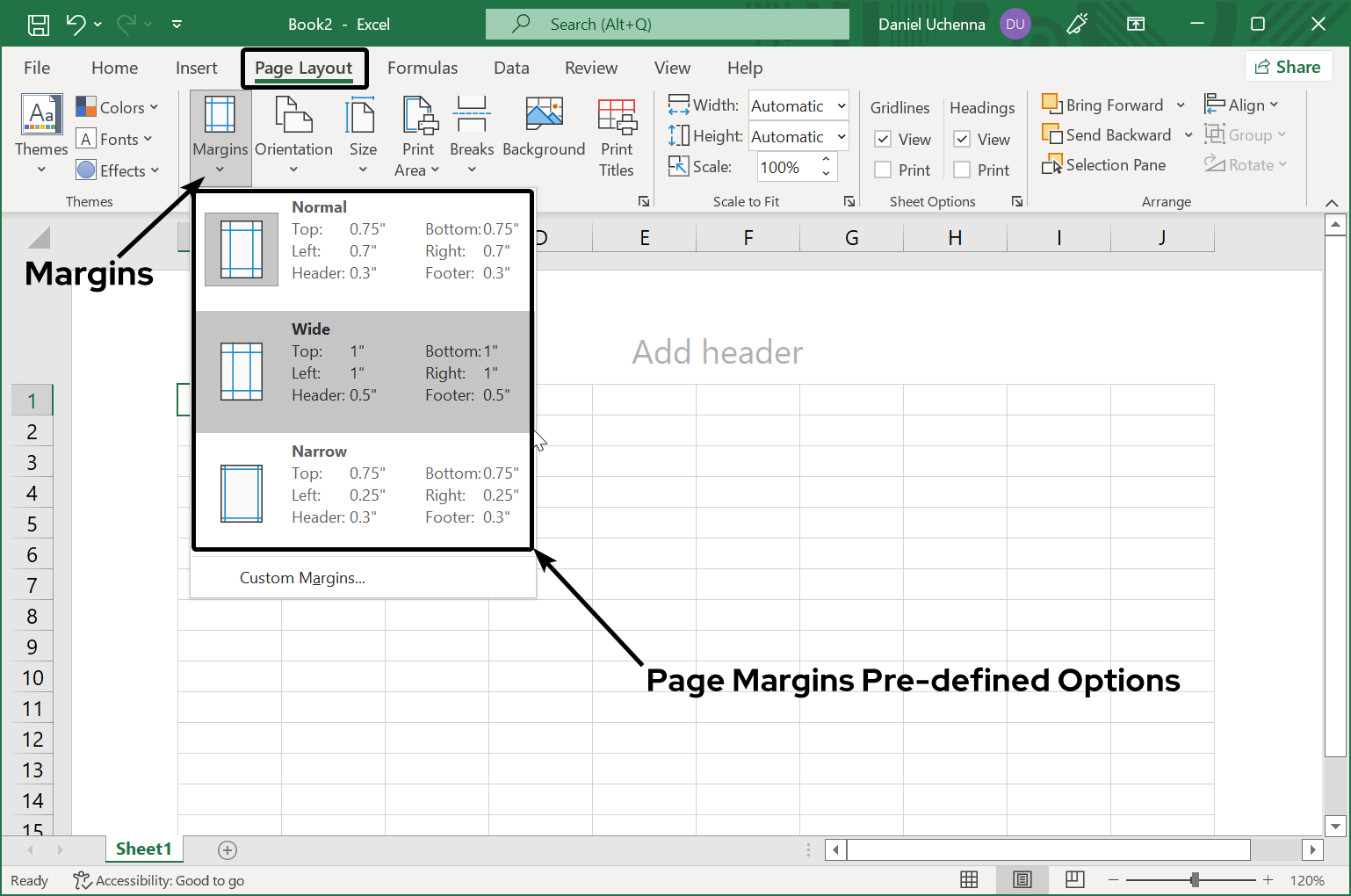1351x896 pixels.
Task: Click Custom Margins in the menu
Action: pyautogui.click(x=302, y=577)
